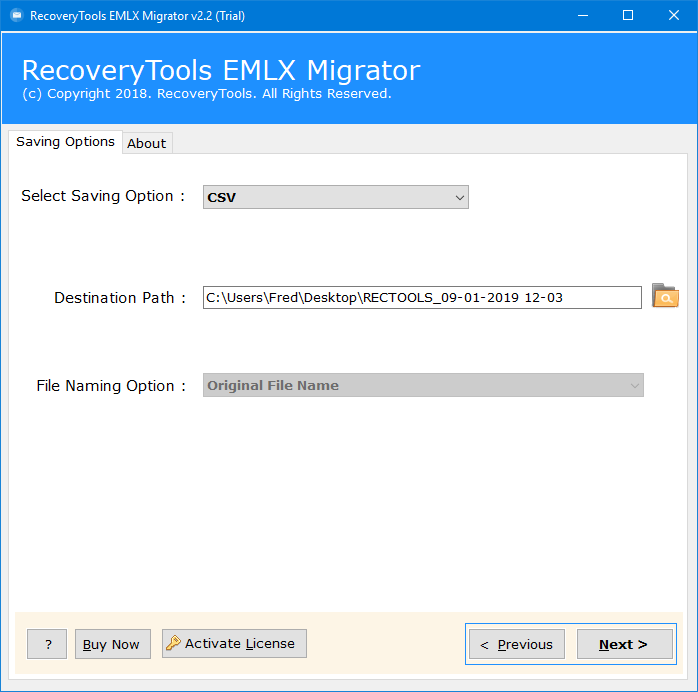Click the 'Select Saving Option :' label
The width and height of the screenshot is (698, 692).
coord(103,196)
